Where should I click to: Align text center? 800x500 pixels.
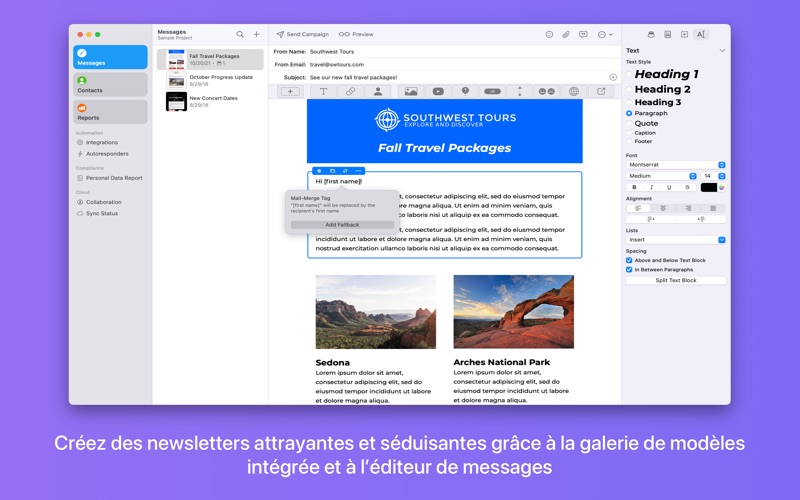tap(663, 208)
